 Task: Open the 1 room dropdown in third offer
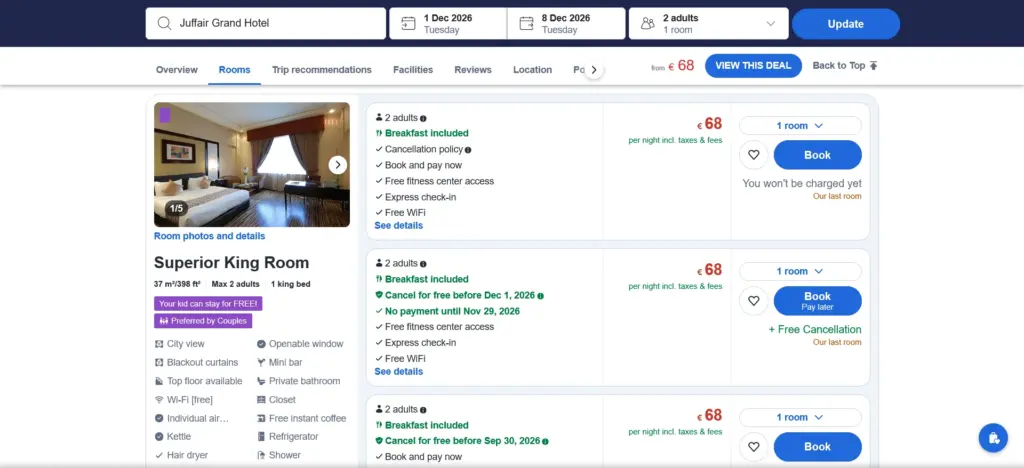tap(800, 417)
